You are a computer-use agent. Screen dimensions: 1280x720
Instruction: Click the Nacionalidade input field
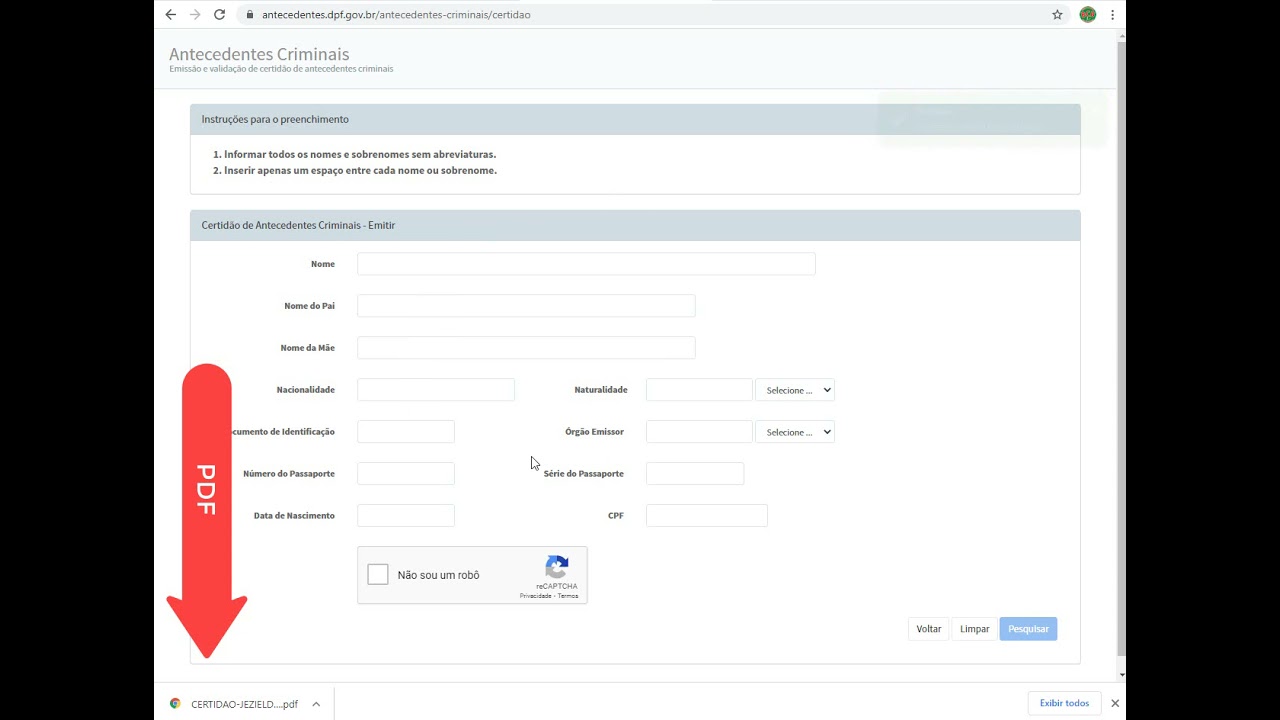[436, 390]
